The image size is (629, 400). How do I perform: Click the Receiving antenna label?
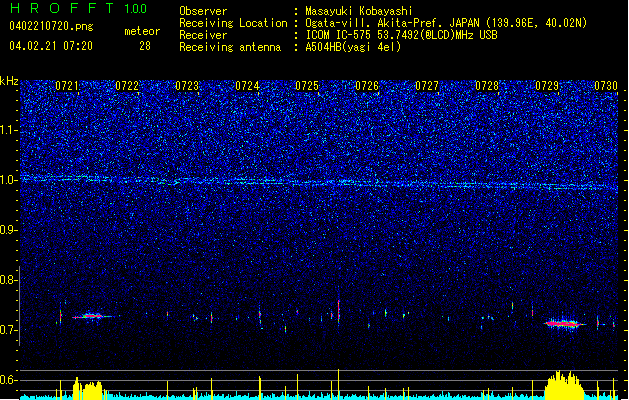tap(230, 47)
